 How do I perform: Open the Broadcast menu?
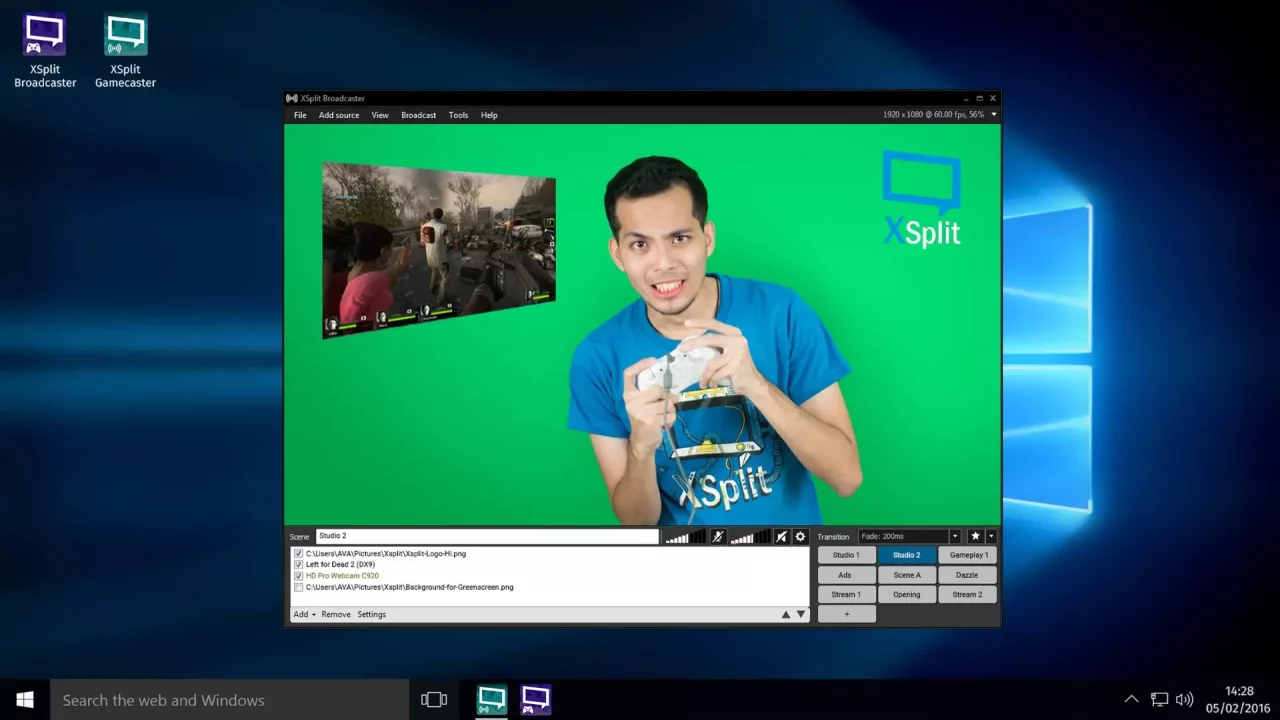pyautogui.click(x=418, y=115)
